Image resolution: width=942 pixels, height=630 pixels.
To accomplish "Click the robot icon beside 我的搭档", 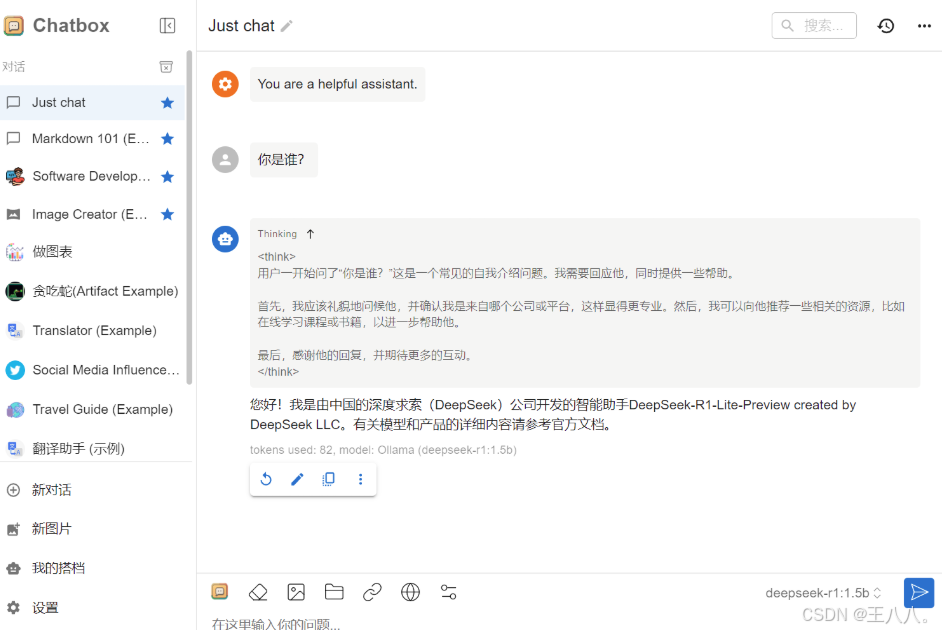I will (x=13, y=568).
